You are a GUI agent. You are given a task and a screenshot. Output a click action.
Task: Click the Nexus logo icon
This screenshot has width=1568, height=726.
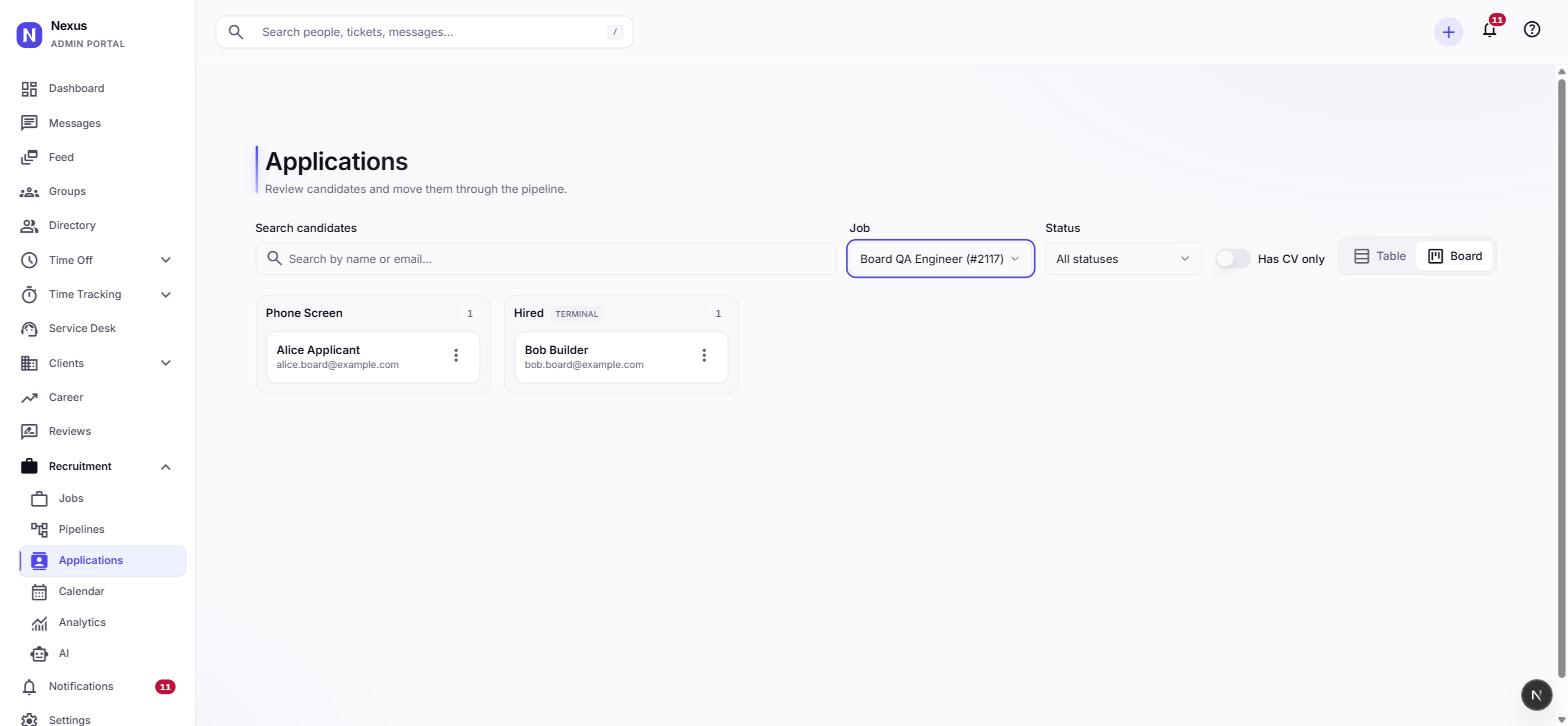(29, 34)
